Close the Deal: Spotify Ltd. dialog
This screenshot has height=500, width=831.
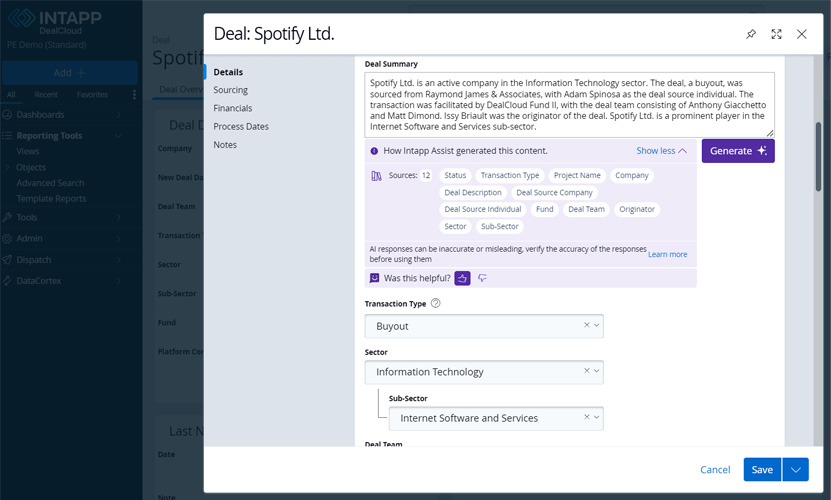pyautogui.click(x=802, y=34)
